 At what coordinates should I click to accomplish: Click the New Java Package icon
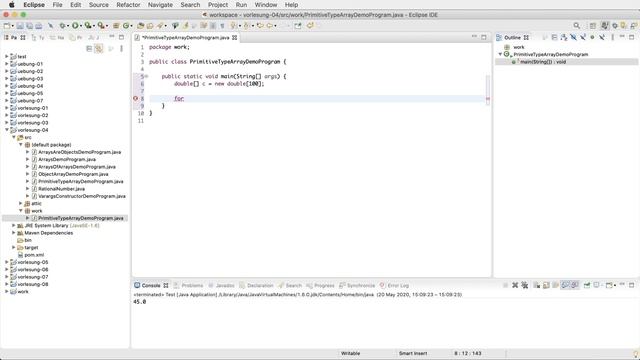(116, 26)
